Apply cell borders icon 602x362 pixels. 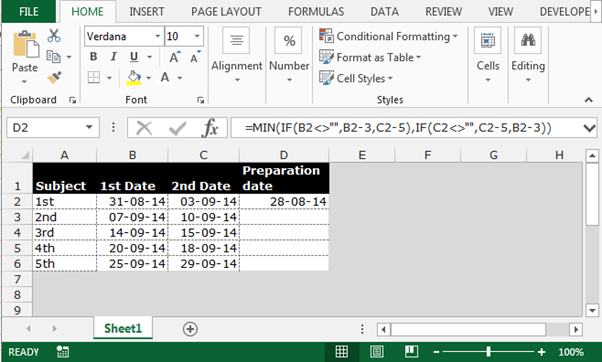(94, 78)
